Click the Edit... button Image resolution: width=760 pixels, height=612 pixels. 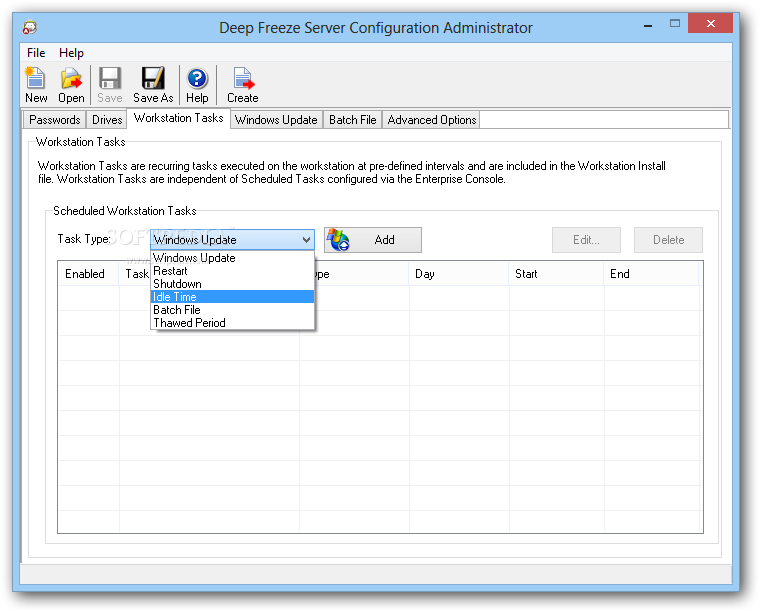point(586,240)
